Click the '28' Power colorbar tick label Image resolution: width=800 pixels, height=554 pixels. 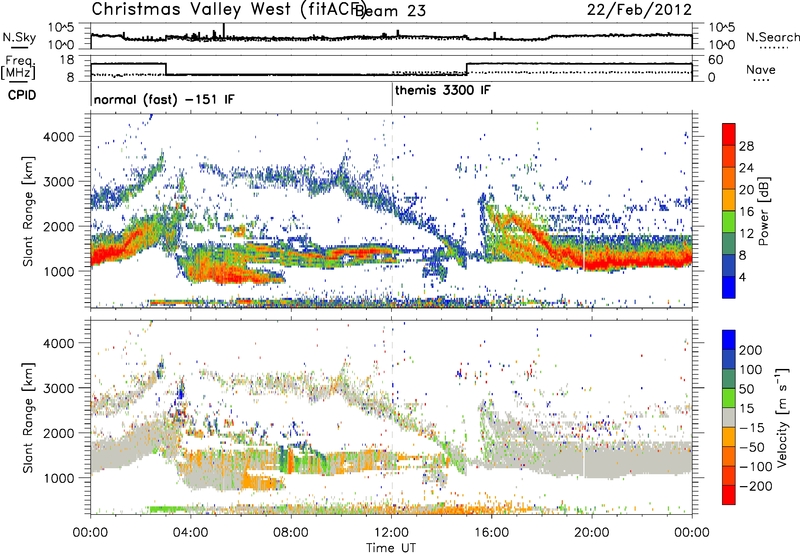click(x=746, y=146)
